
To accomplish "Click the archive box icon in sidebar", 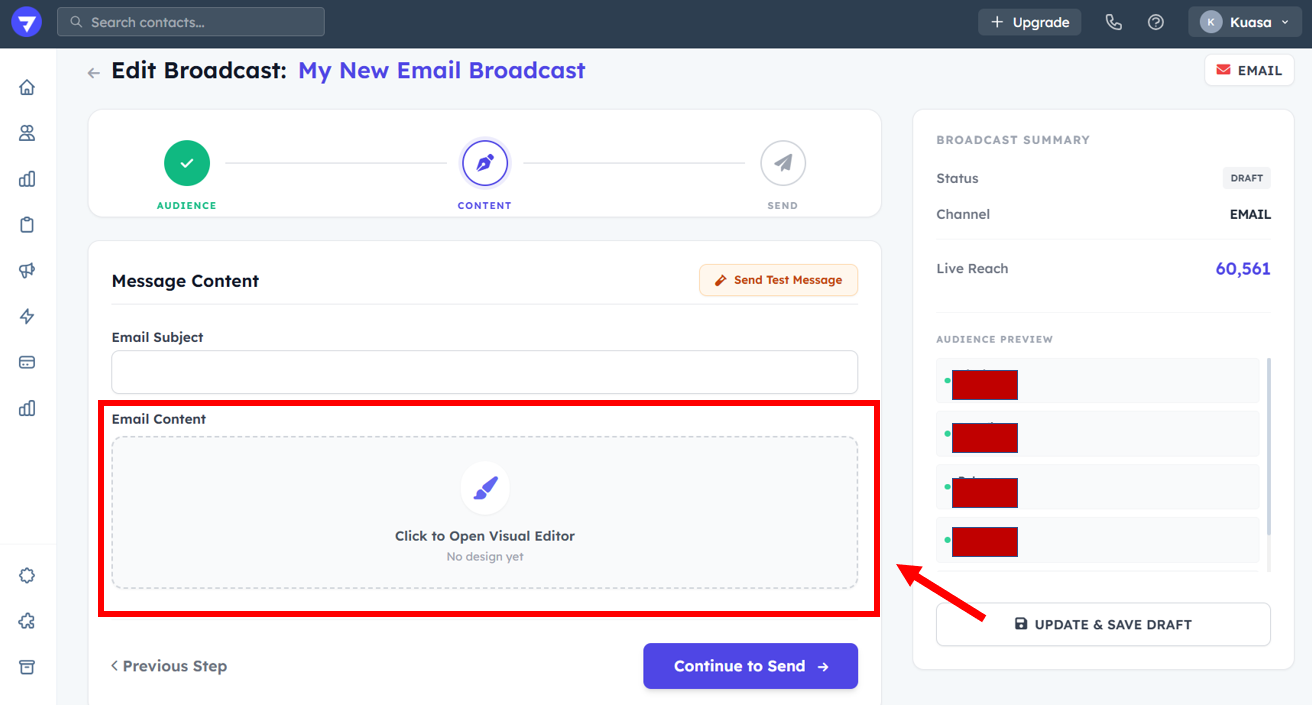I will (27, 667).
